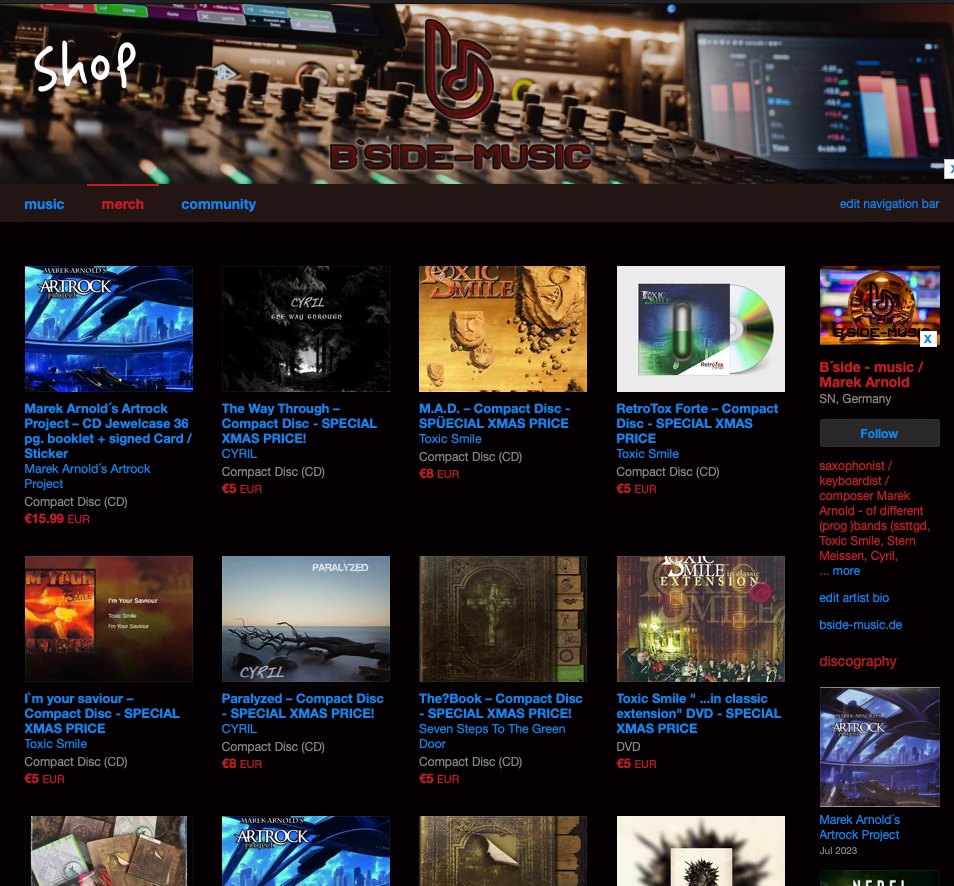Click the edit artist bio link
Viewport: 954px width, 886px height.
854,598
